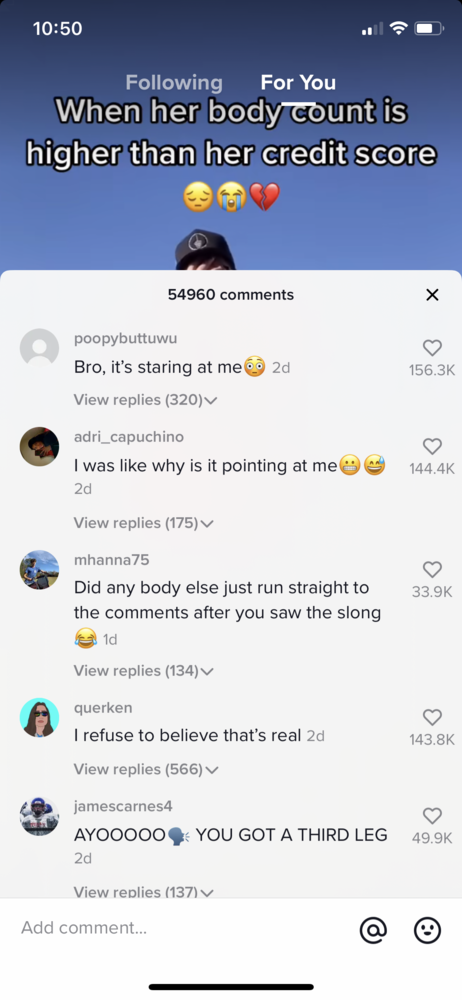Like jamescarnes4's third leg comment
The image size is (462, 1000).
(433, 815)
